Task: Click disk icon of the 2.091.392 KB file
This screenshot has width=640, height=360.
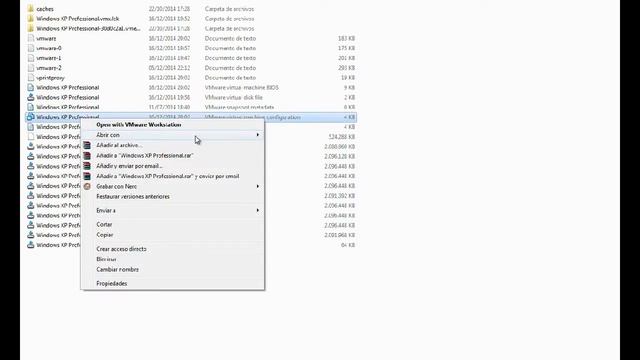Action: [x=31, y=196]
